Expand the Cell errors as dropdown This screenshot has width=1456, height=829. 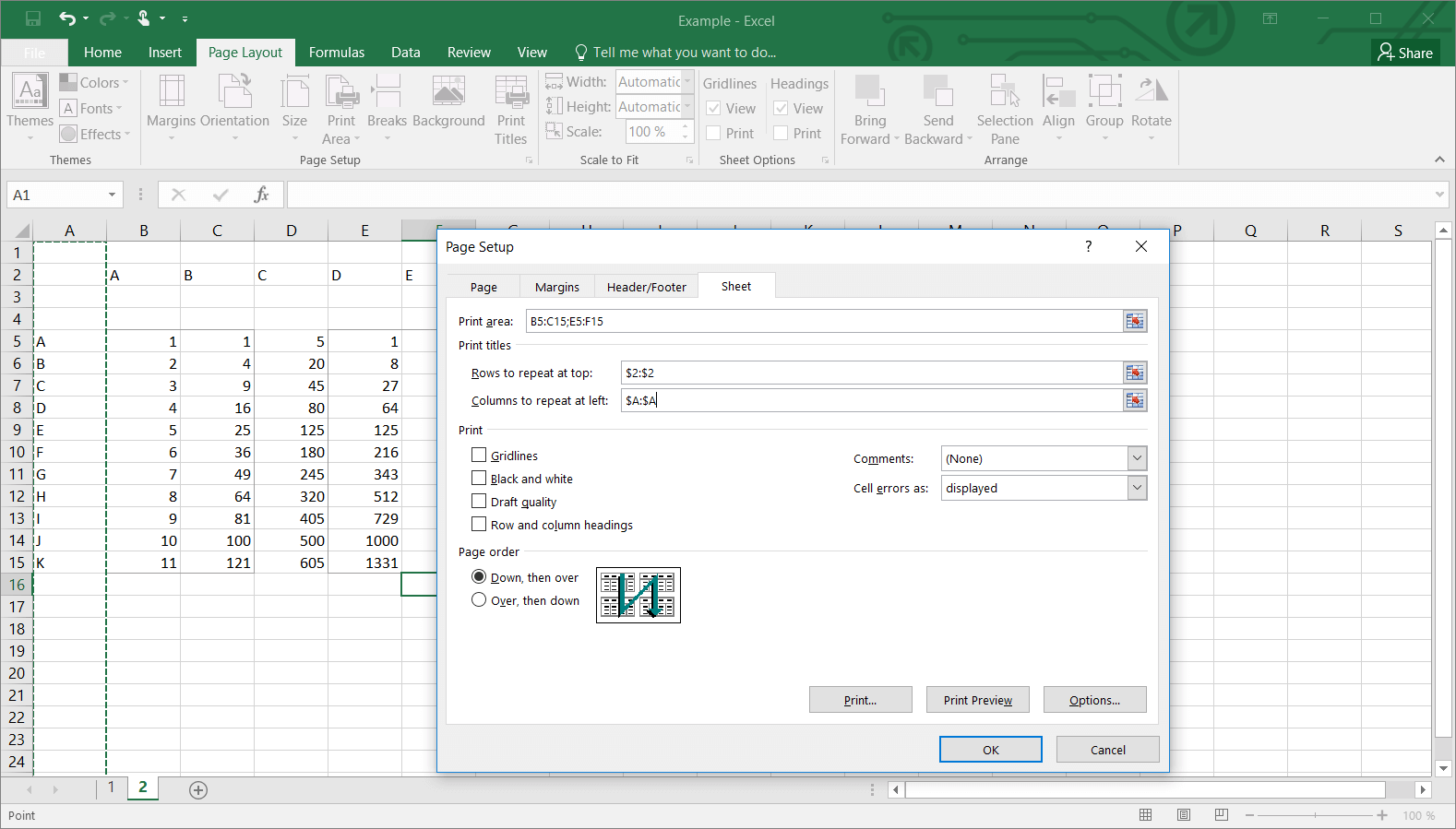pos(1137,488)
